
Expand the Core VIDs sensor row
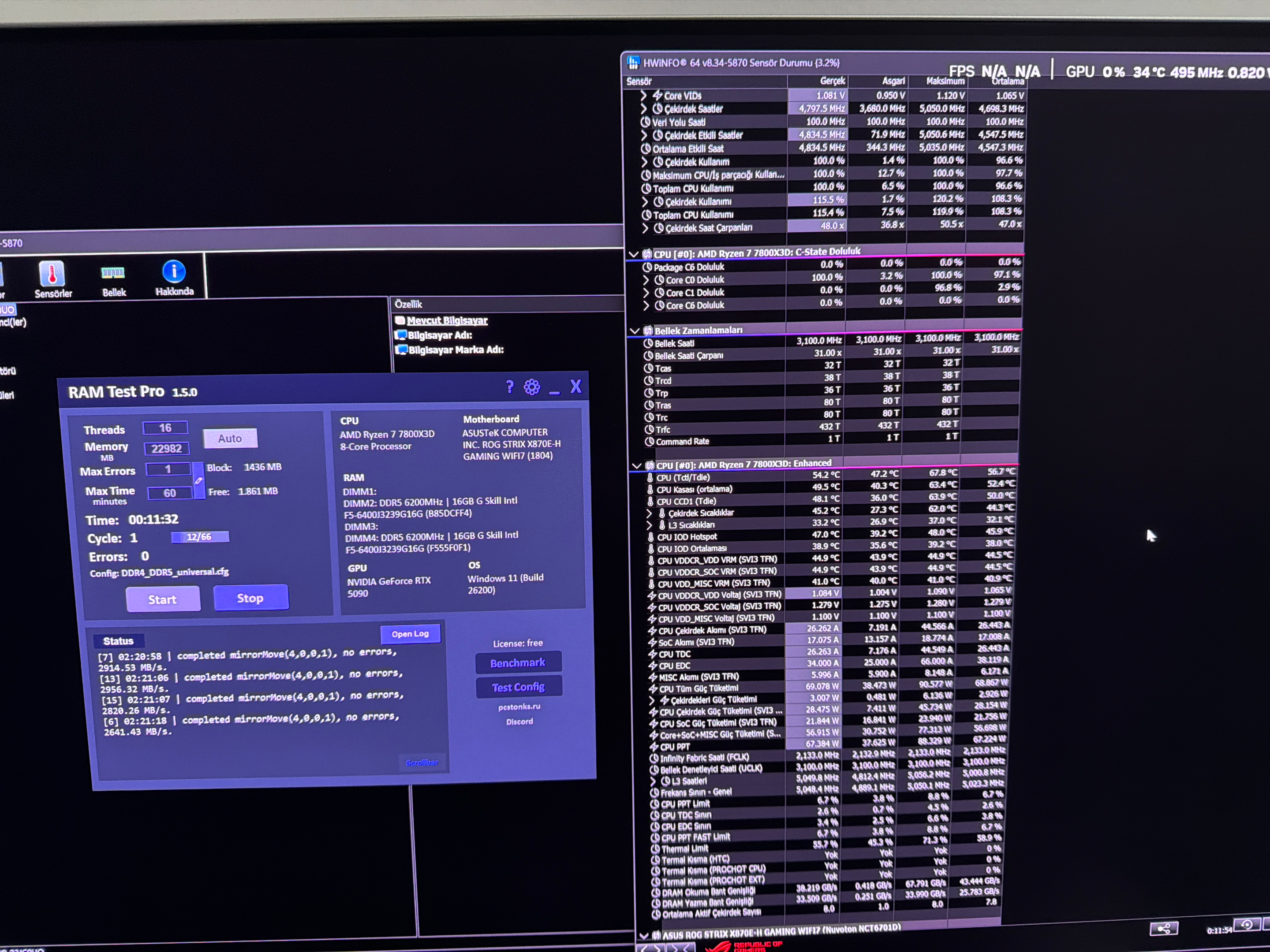(644, 96)
